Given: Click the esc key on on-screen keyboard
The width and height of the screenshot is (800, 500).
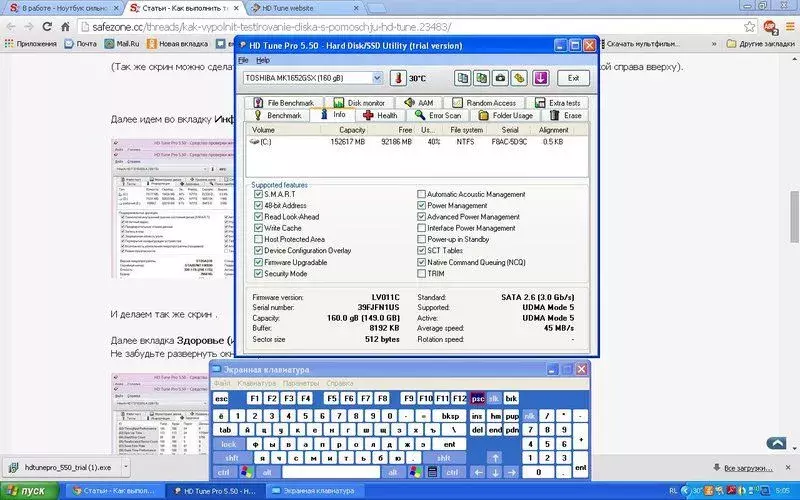Looking at the screenshot, I should click(x=221, y=398).
